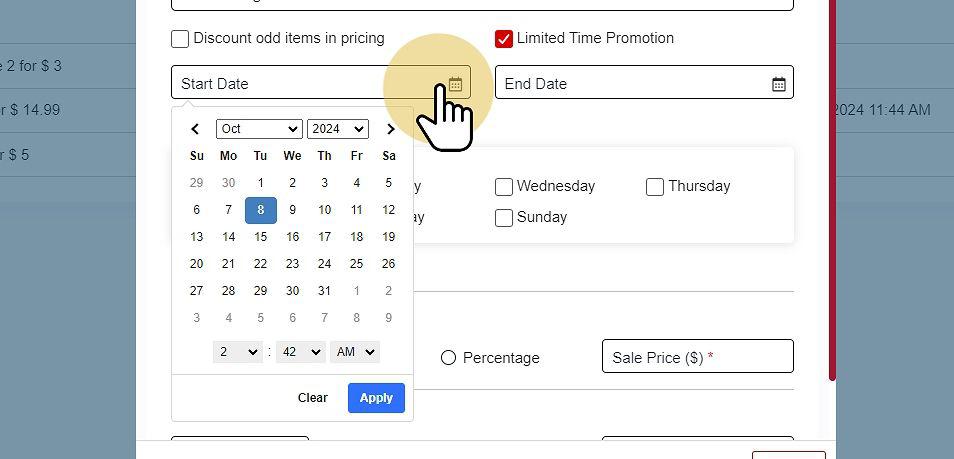Select October 15 in the calendar

pos(260,237)
